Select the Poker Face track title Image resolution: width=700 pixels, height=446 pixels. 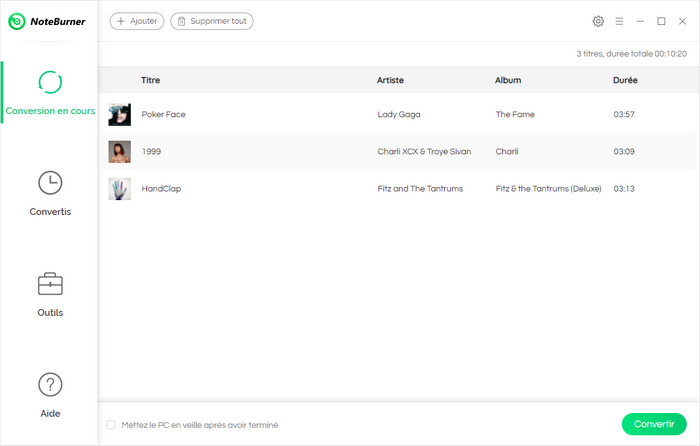(x=163, y=114)
